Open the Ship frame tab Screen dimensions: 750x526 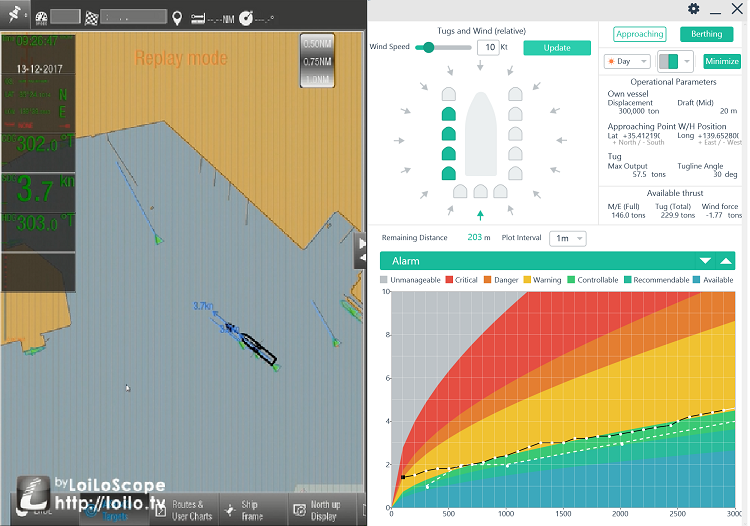coord(252,510)
